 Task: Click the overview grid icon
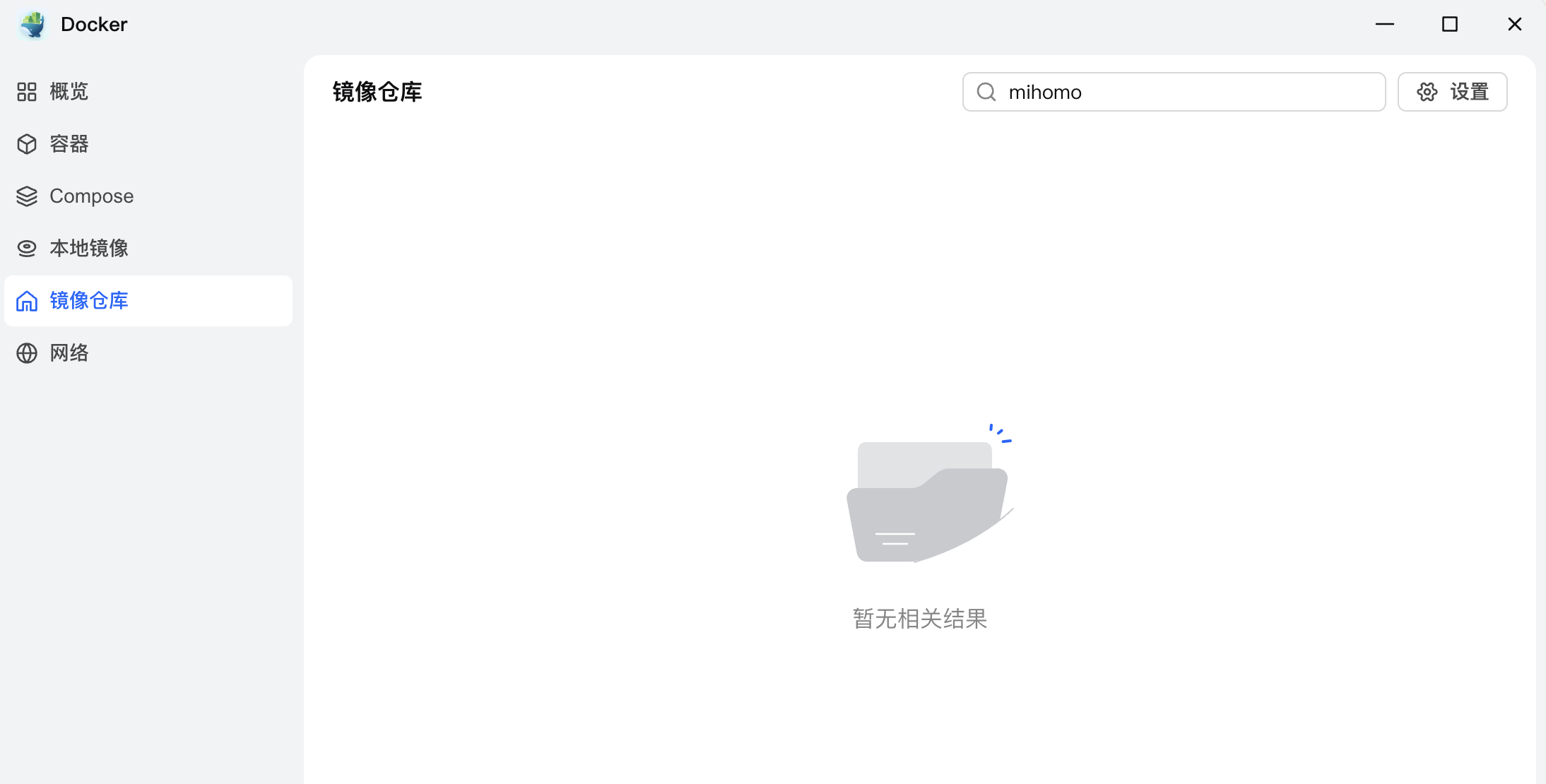coord(27,92)
